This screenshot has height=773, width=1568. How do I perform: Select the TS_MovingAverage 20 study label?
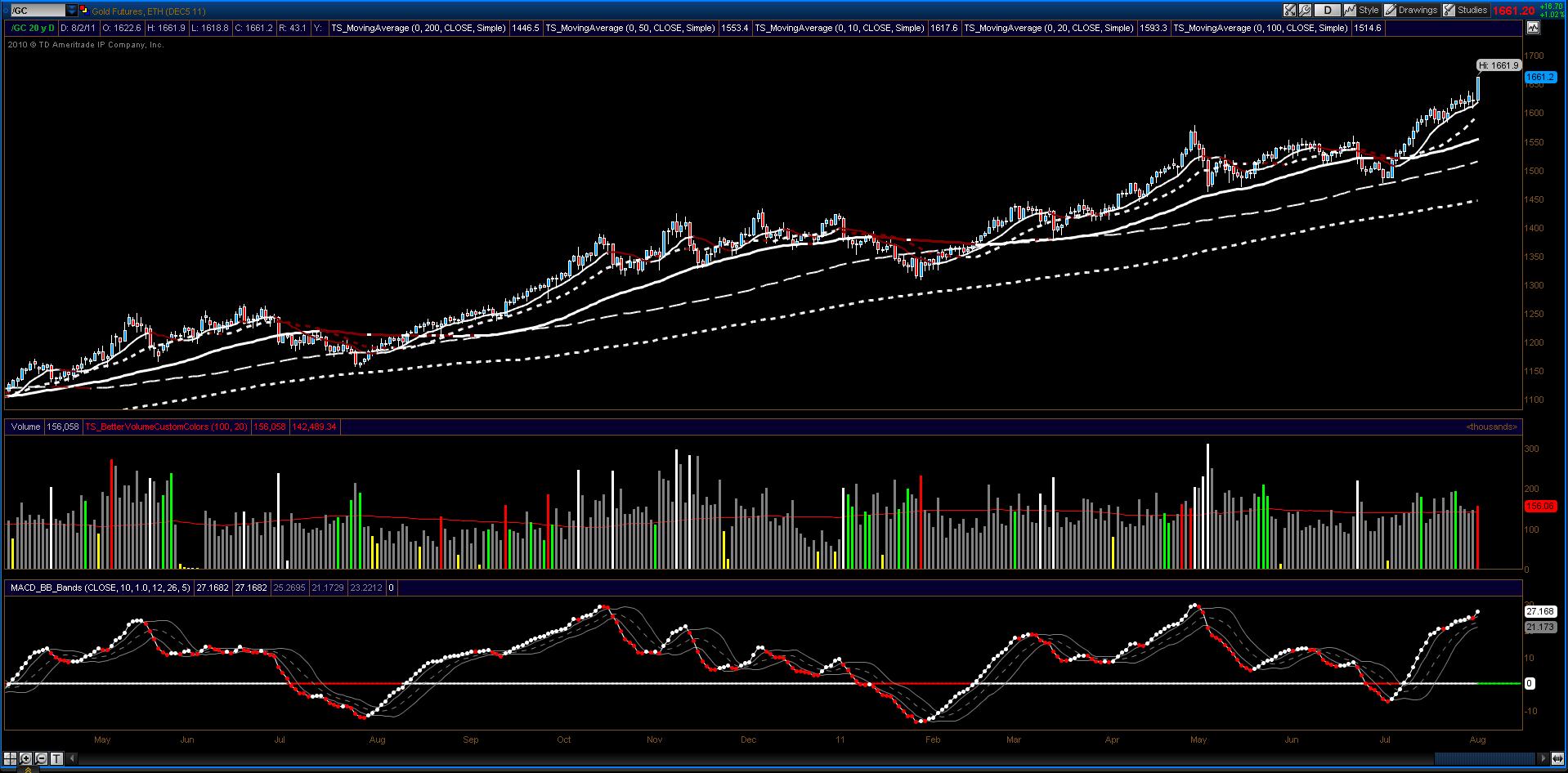click(x=1049, y=28)
